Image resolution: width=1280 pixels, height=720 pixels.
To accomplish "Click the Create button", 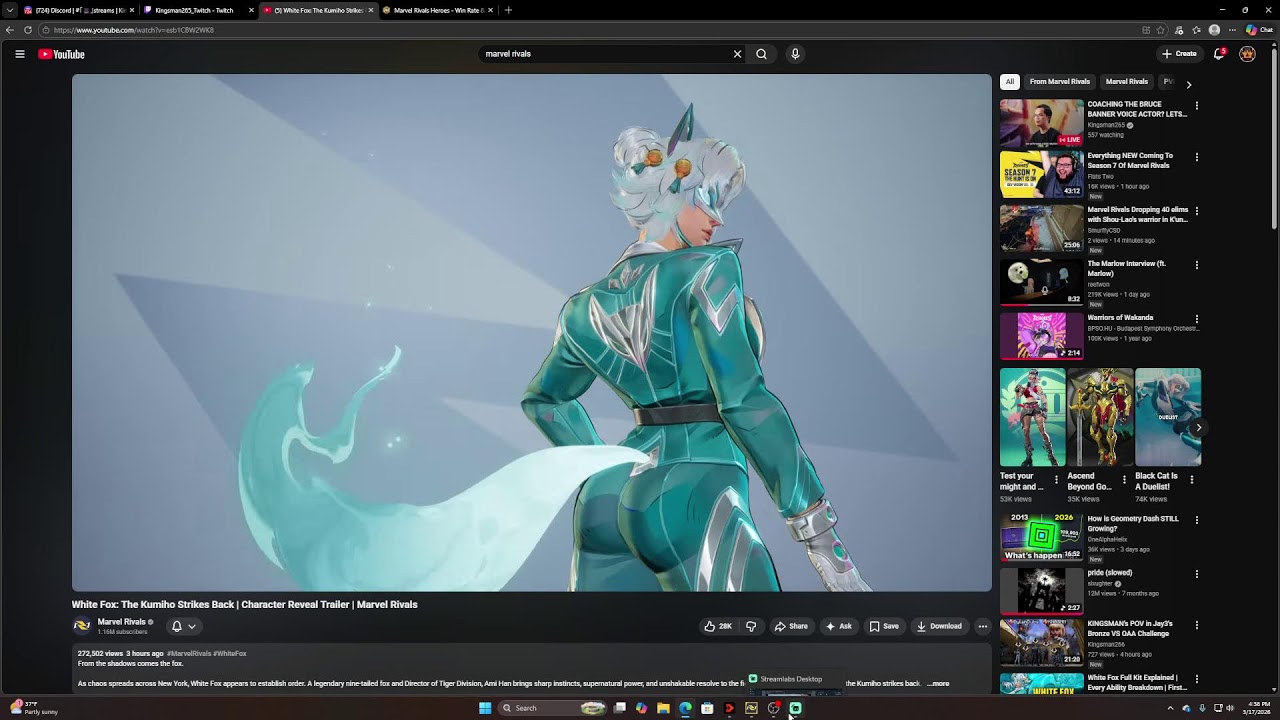I will (1179, 54).
